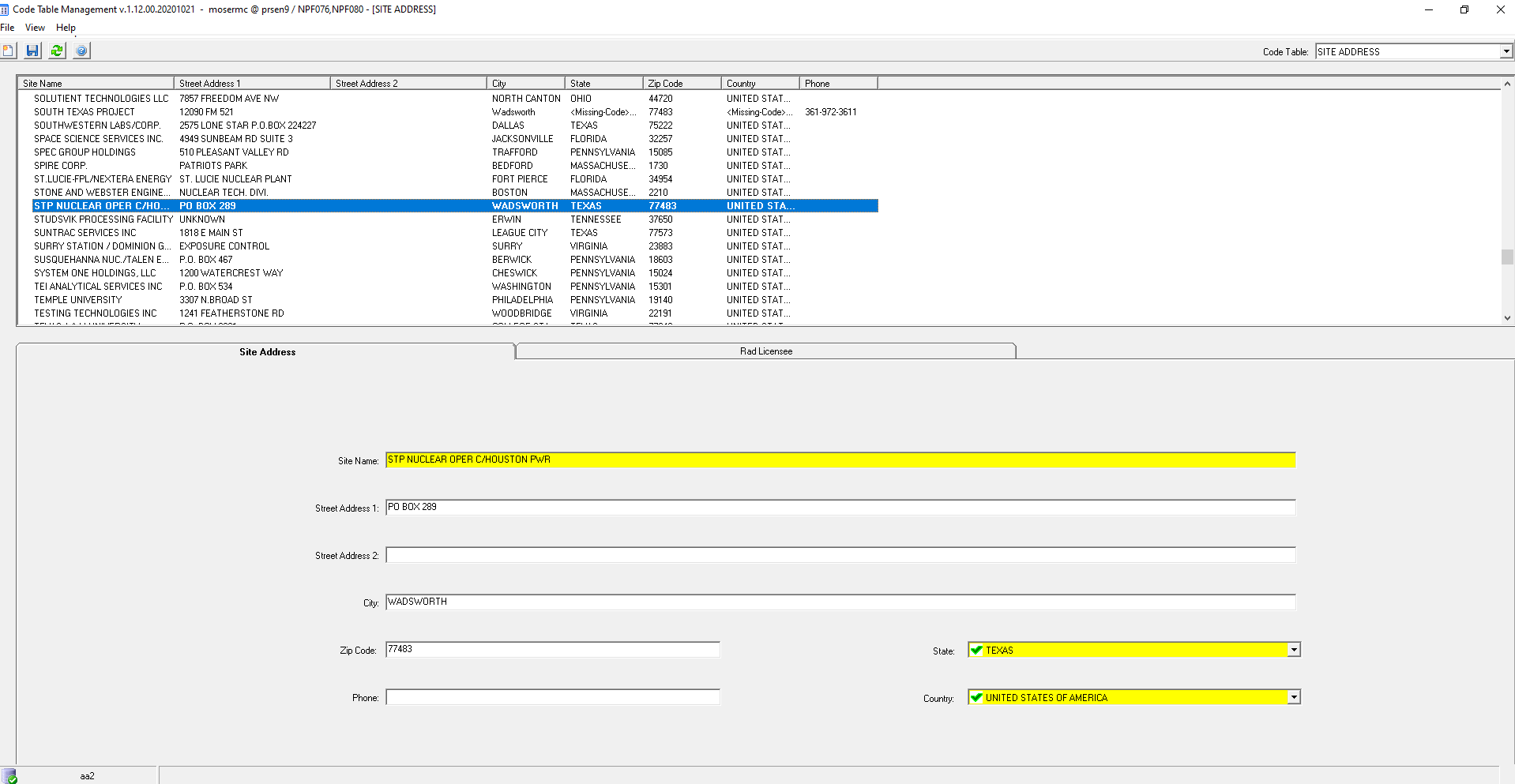
Task: Click the Save floppy disk icon
Action: pos(32,51)
